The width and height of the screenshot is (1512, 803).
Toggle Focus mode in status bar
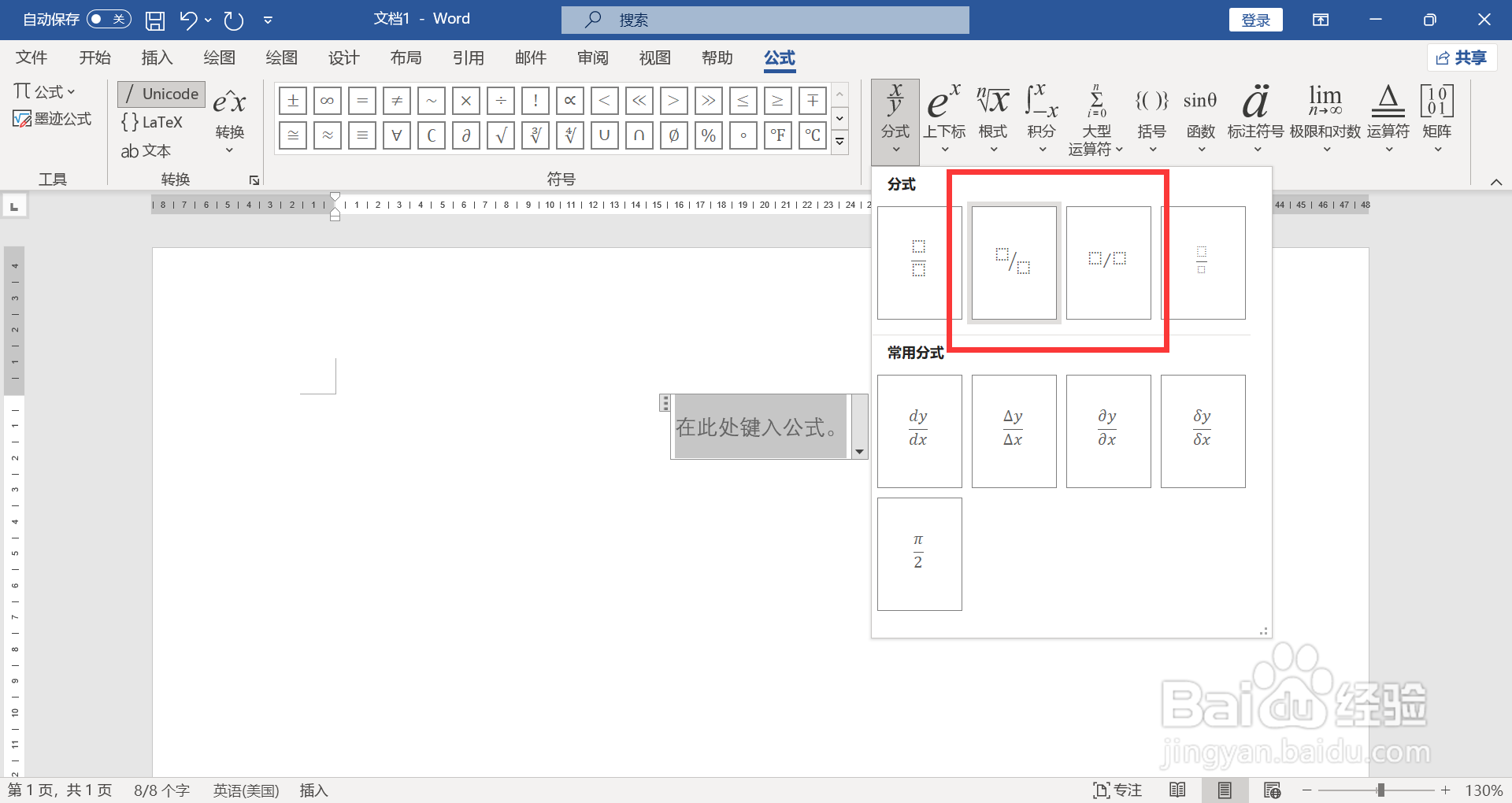1117,790
